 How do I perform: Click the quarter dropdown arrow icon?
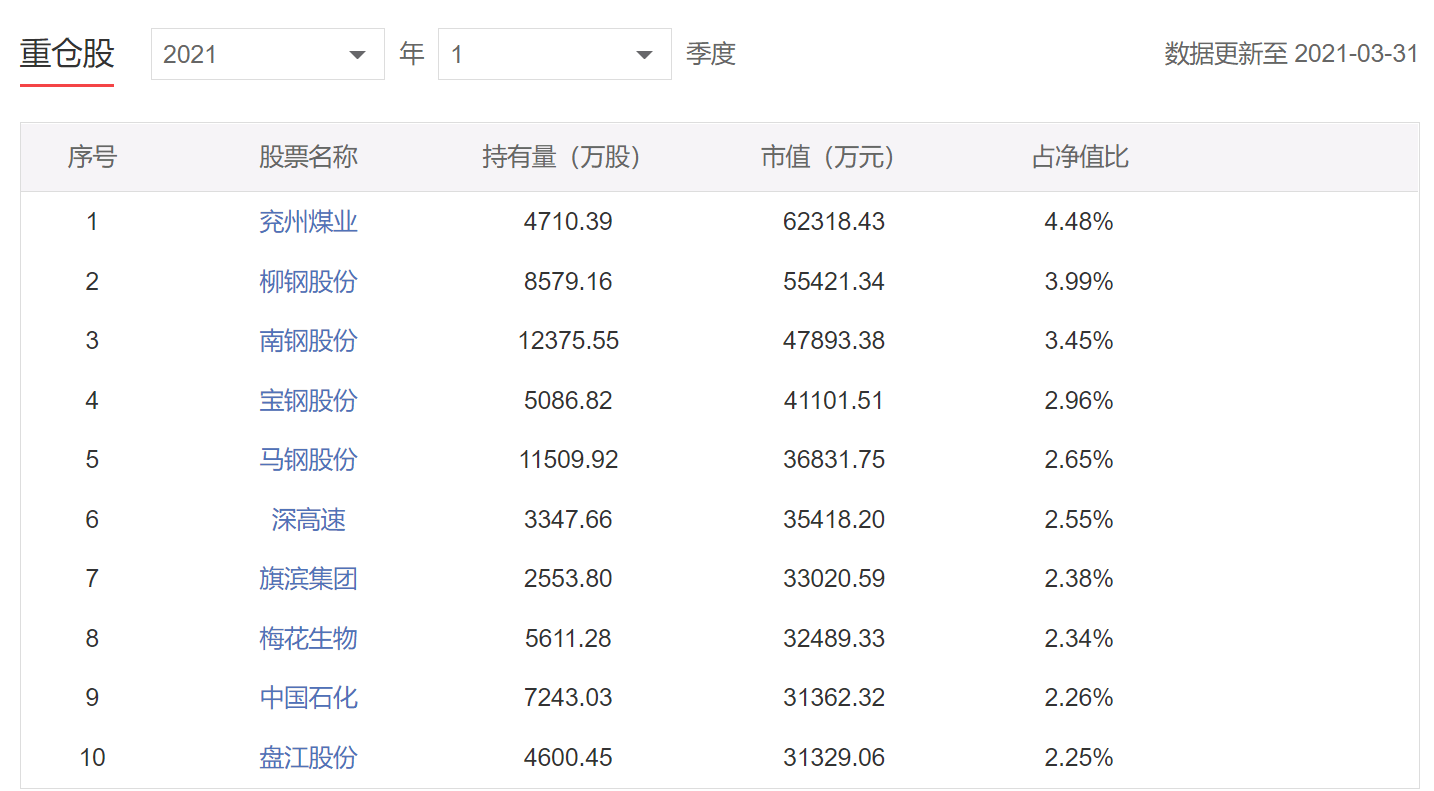(645, 55)
